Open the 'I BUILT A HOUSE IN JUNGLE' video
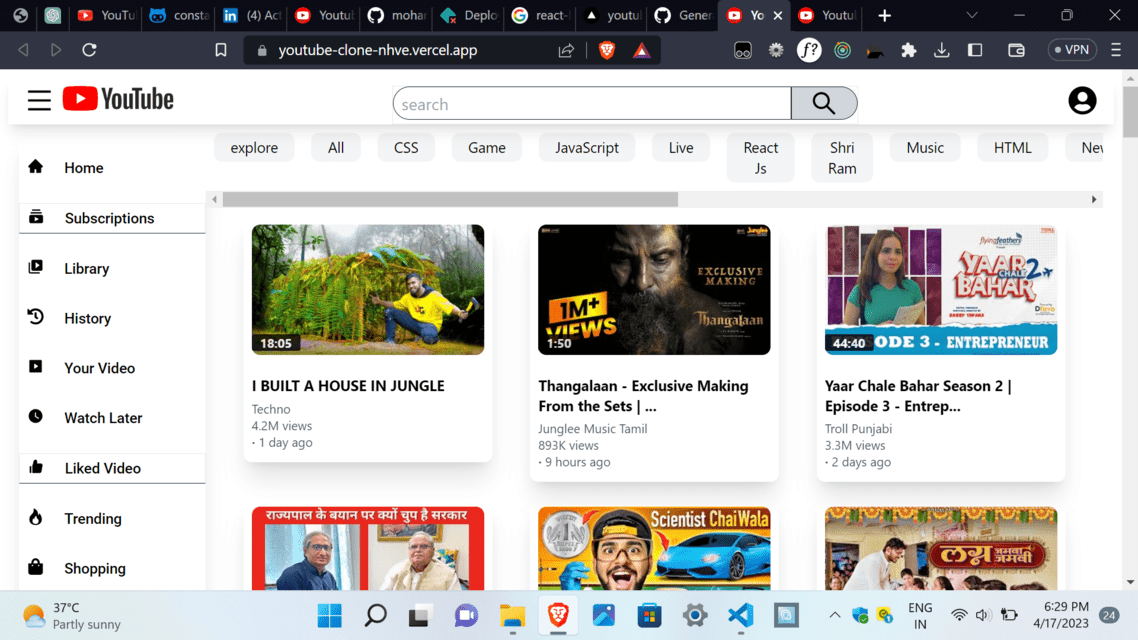This screenshot has width=1138, height=640. click(x=368, y=289)
